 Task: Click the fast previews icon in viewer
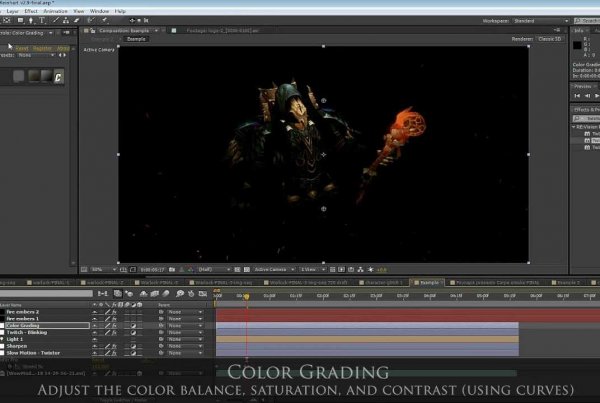pos(342,270)
